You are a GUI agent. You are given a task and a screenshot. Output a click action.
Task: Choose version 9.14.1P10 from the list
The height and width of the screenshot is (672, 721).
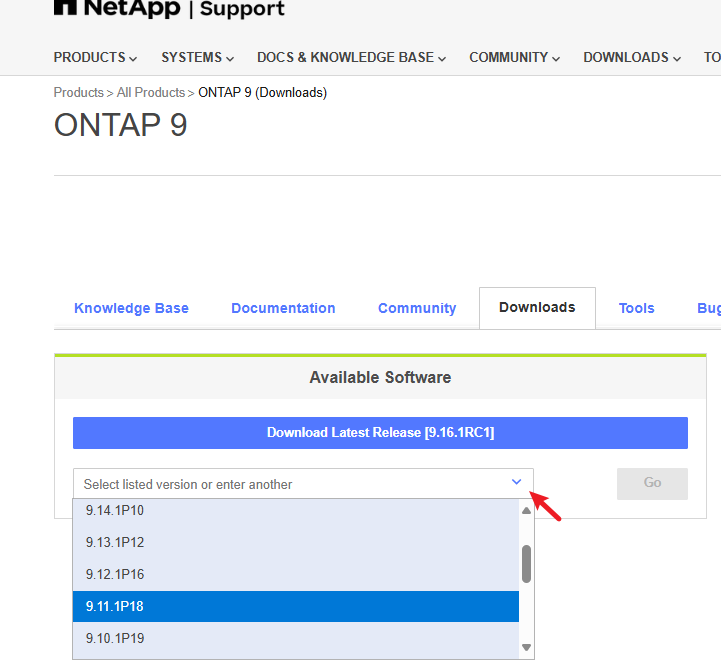click(296, 511)
